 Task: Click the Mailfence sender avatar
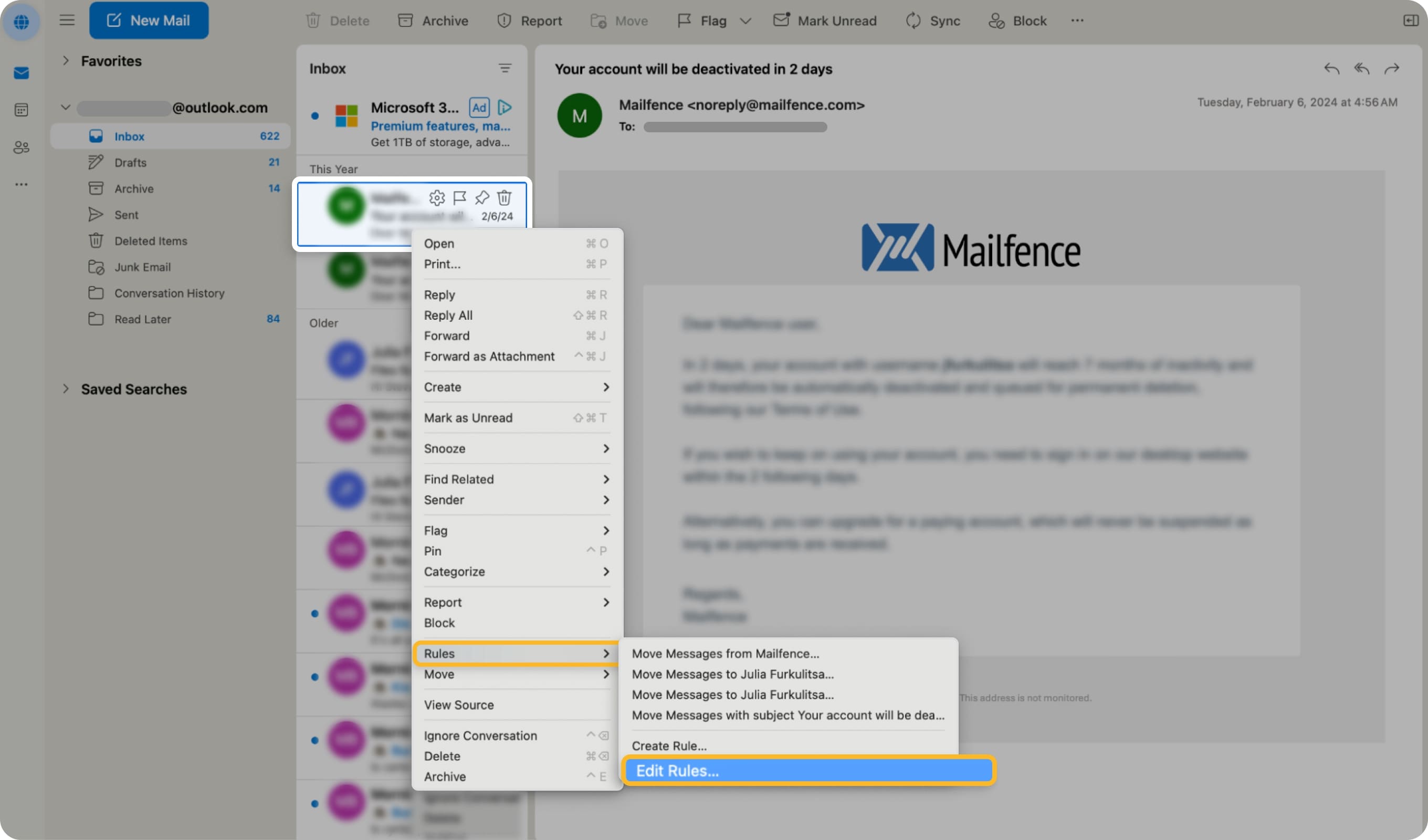(580, 115)
